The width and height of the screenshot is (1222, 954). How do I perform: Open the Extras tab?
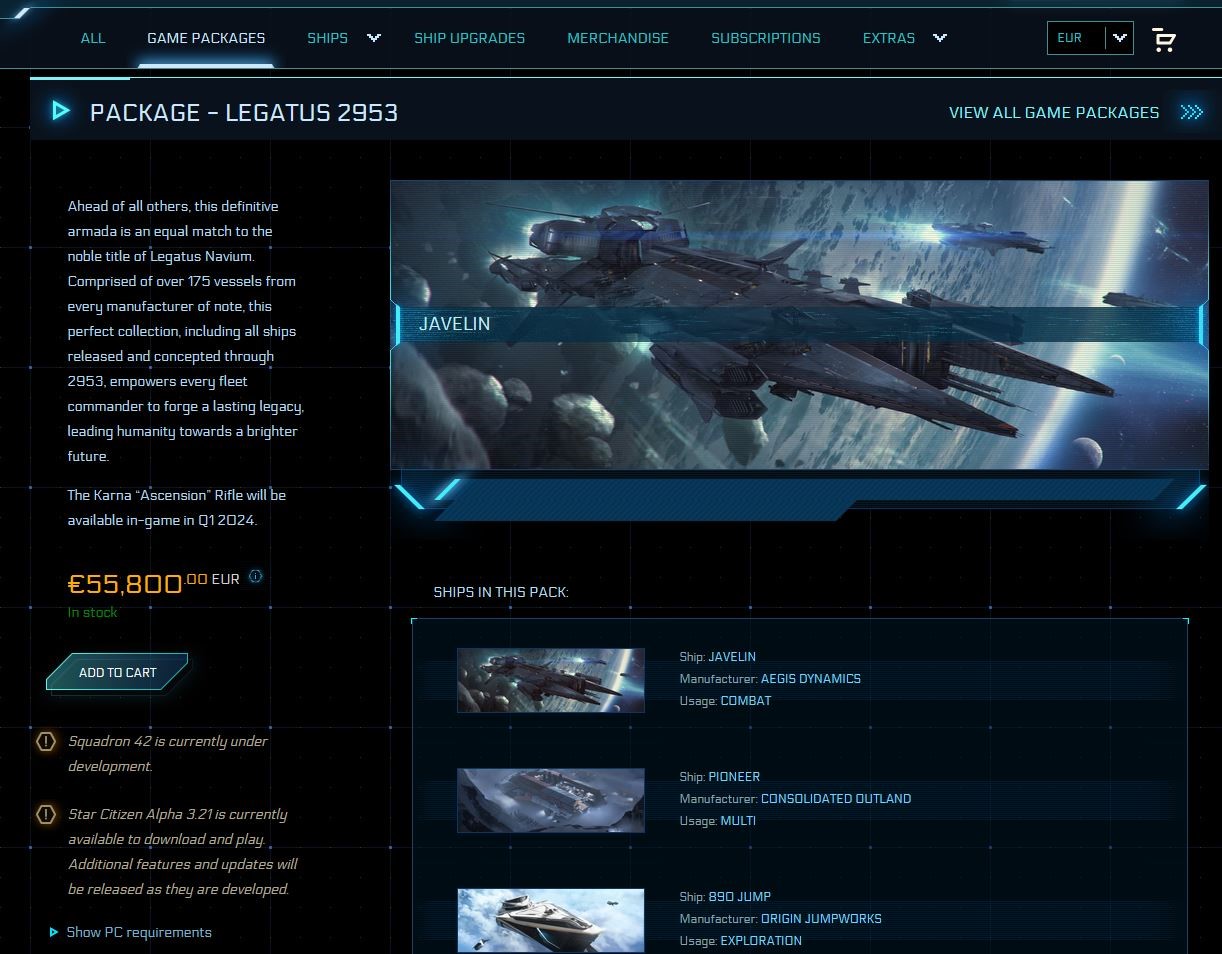click(x=889, y=38)
